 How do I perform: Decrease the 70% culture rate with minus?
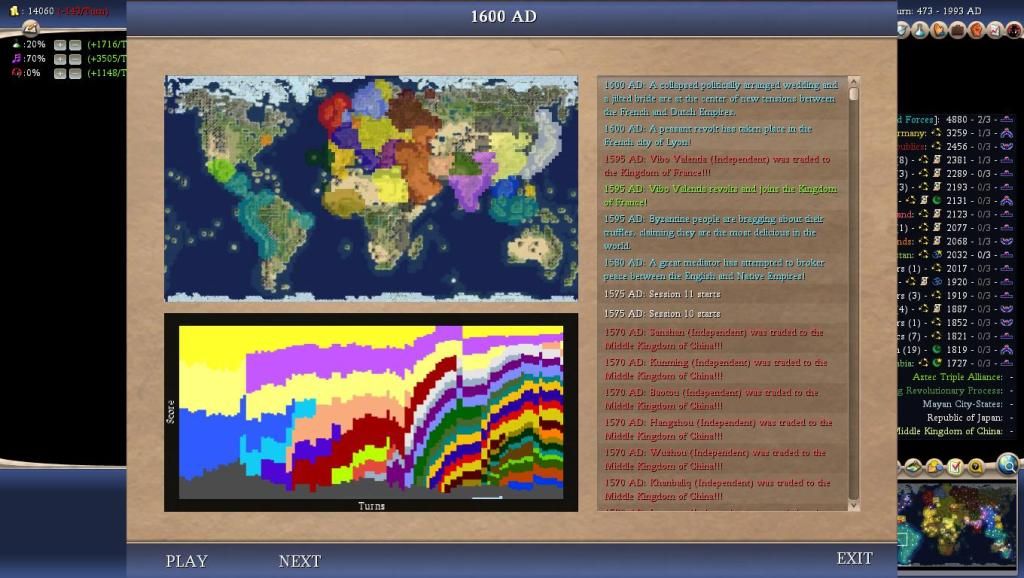pos(74,59)
